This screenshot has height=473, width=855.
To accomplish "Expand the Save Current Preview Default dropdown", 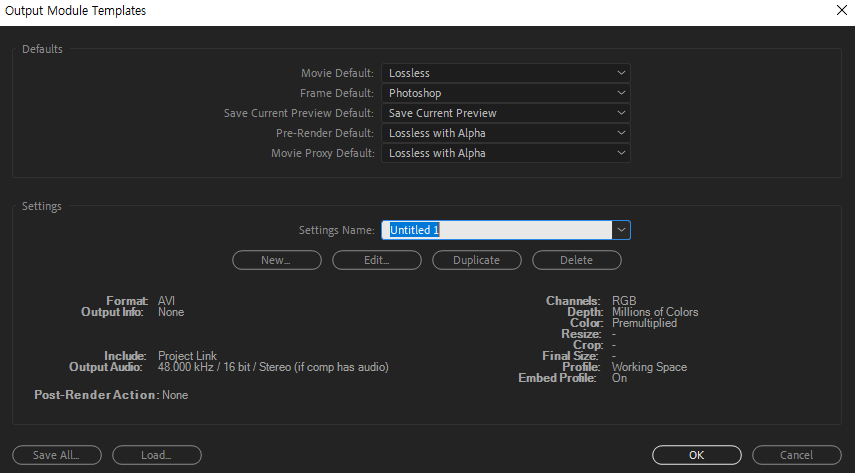I will [x=505, y=113].
